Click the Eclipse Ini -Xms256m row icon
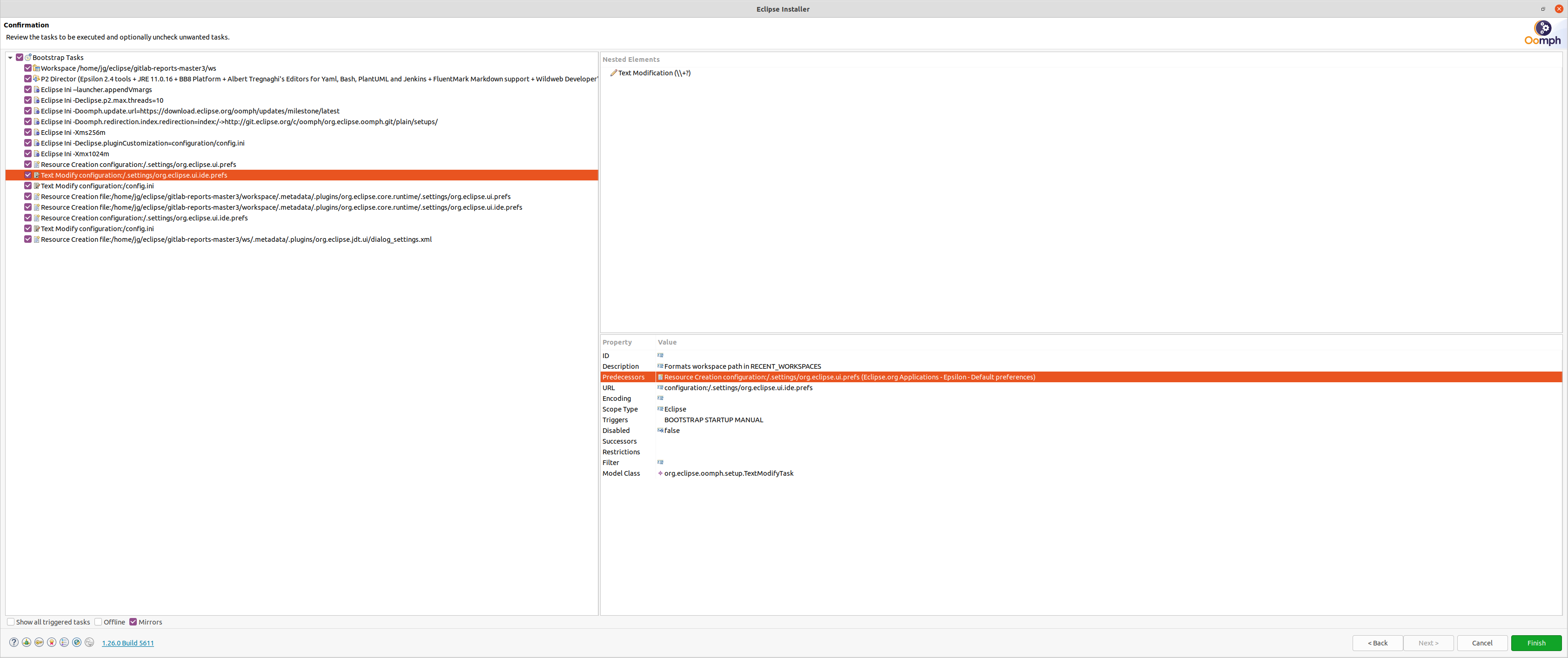This screenshot has width=1568, height=658. coord(36,132)
